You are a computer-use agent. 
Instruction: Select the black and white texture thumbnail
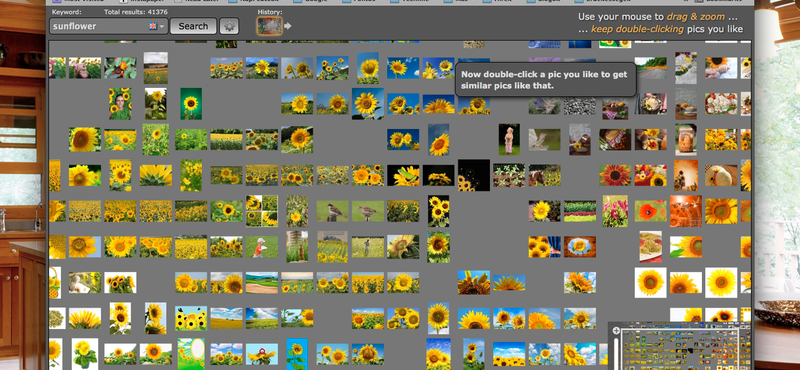point(580,104)
